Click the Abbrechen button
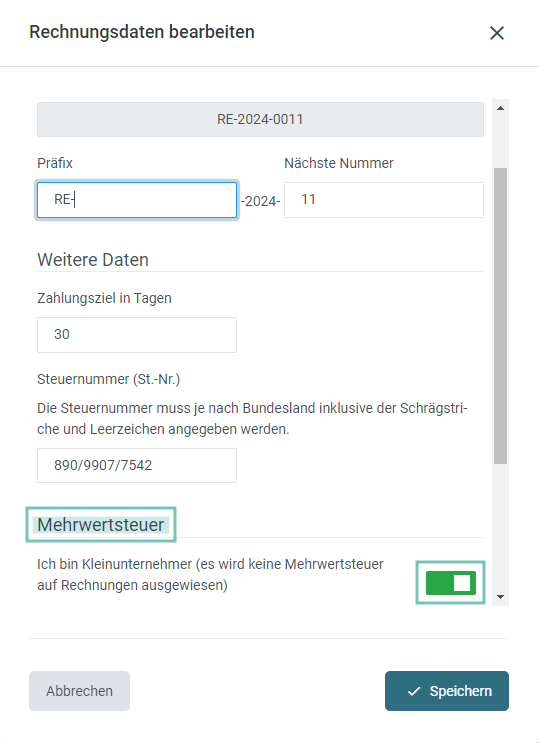The width and height of the screenshot is (539, 743). tap(79, 691)
